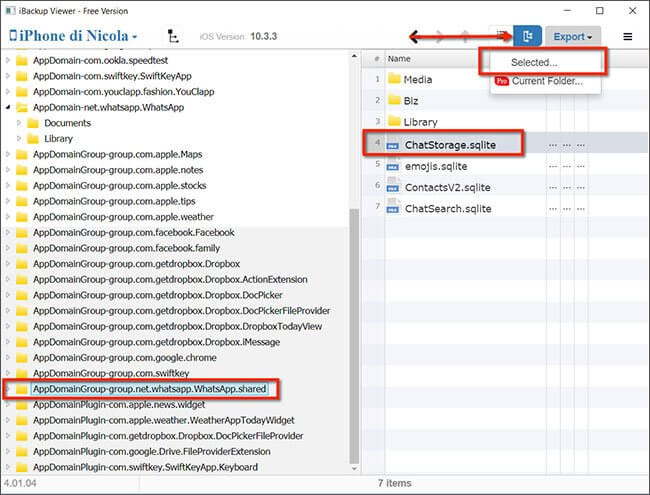Viewport: 650px width, 495px height.
Task: Select AppDomainGroup-group.com.facebook.family in tree
Action: point(126,248)
